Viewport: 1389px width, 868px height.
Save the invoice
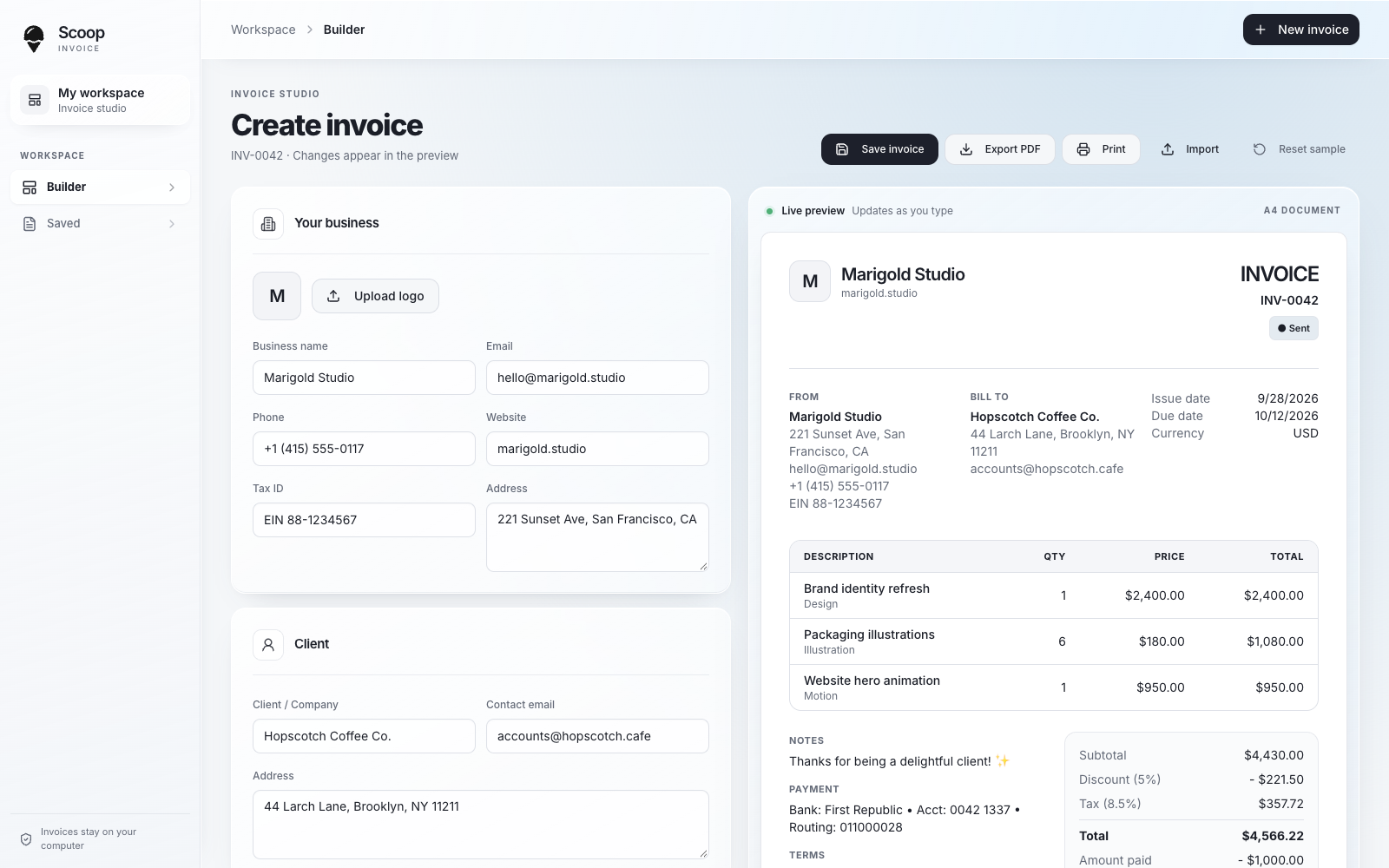pyautogui.click(x=879, y=149)
